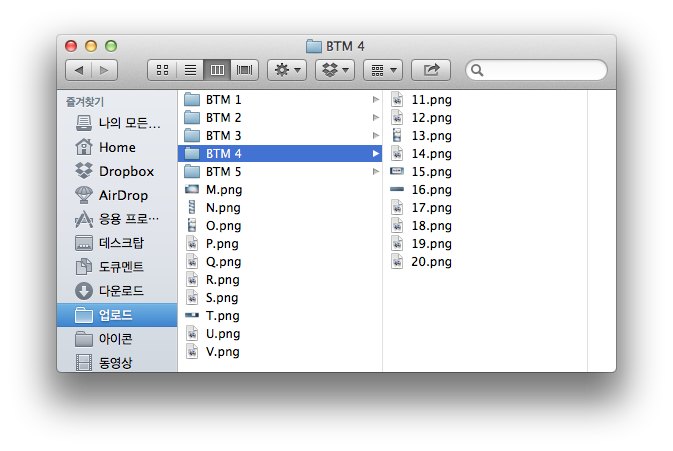The image size is (673, 451).
Task: Select the BTM 3 folder
Action: (280, 136)
